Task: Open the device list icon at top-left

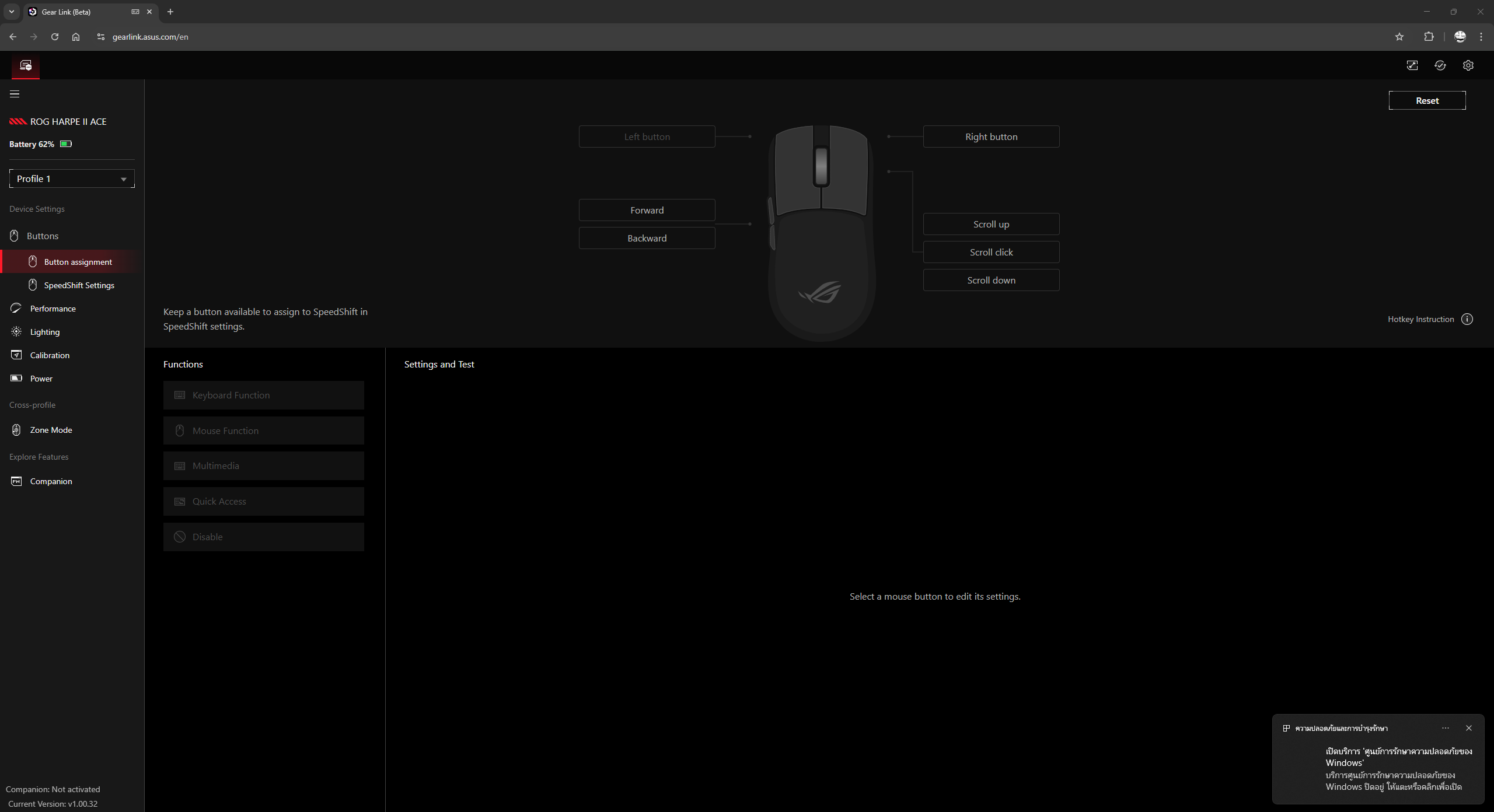Action: pyautogui.click(x=26, y=65)
